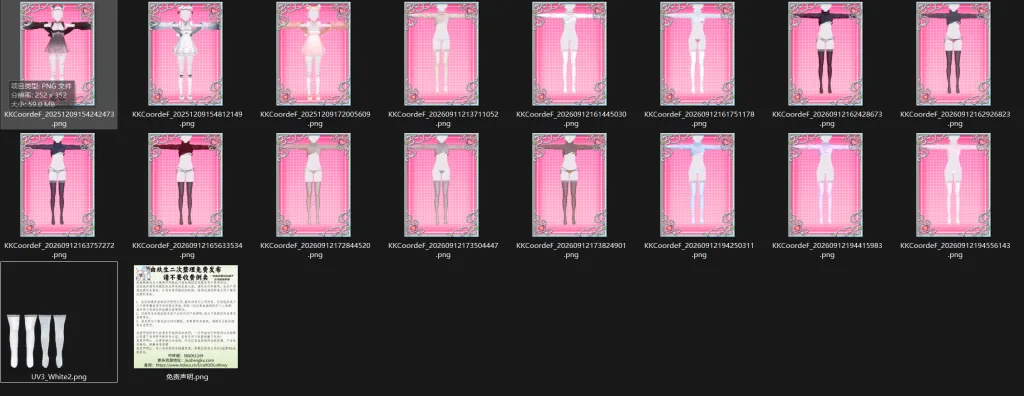The height and width of the screenshot is (396, 1024).
Task: Click file name KKCoordeF_20260912172844520.png
Action: click(315, 250)
